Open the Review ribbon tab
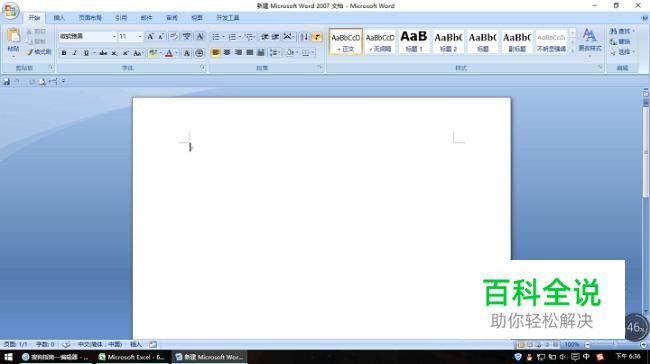 [x=172, y=18]
